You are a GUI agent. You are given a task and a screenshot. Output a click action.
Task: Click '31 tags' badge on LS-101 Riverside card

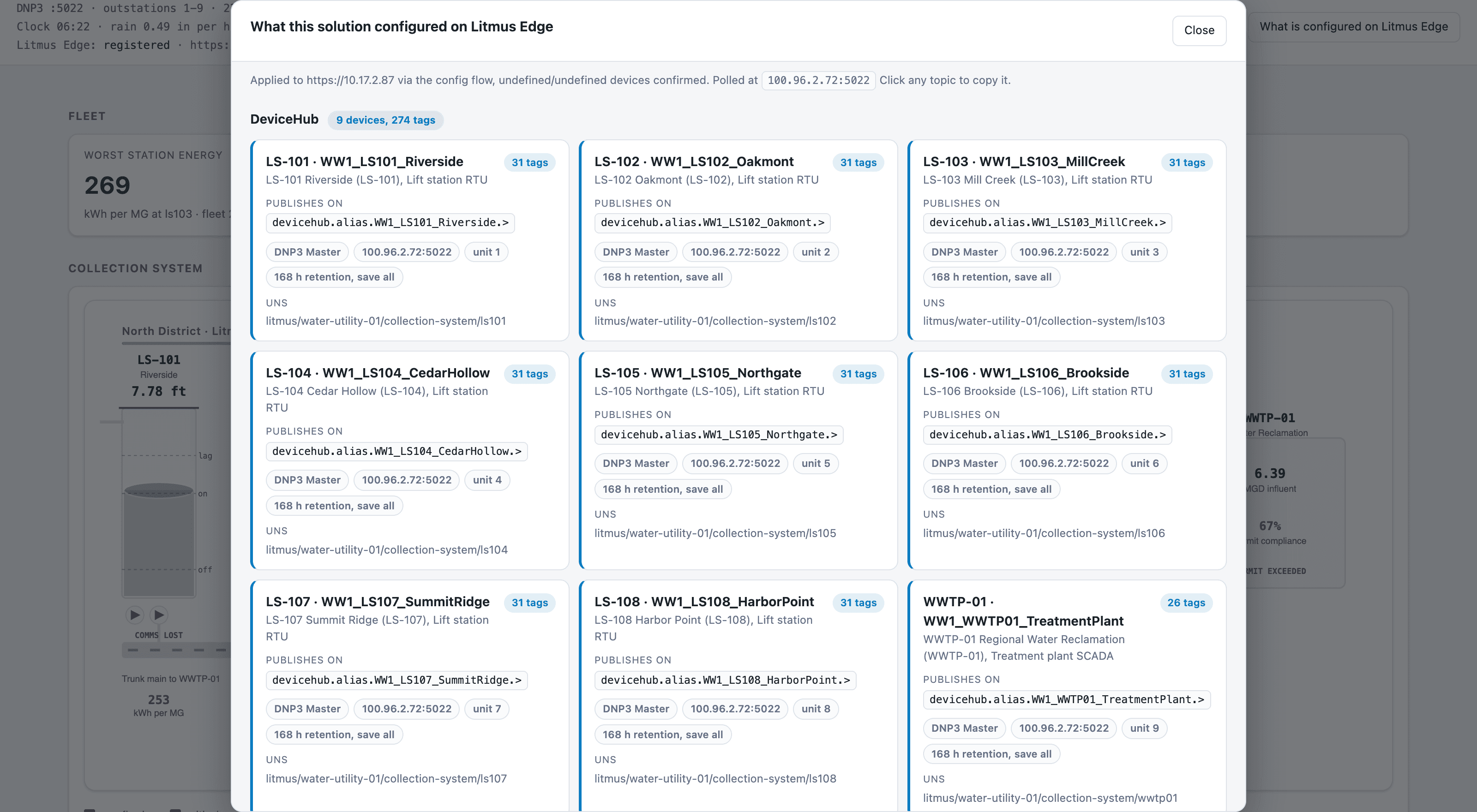point(529,162)
